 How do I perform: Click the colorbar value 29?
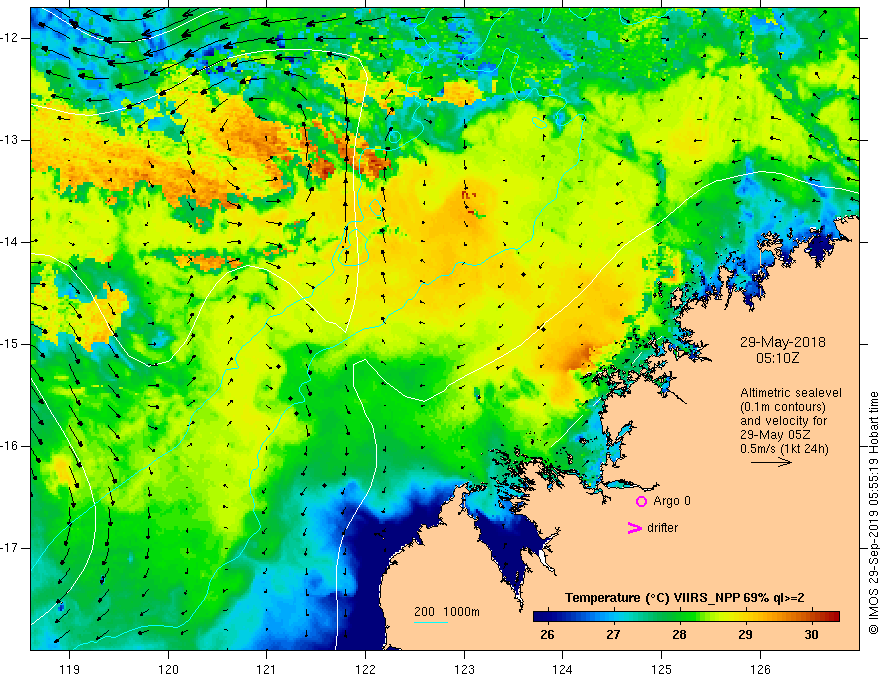pyautogui.click(x=745, y=635)
